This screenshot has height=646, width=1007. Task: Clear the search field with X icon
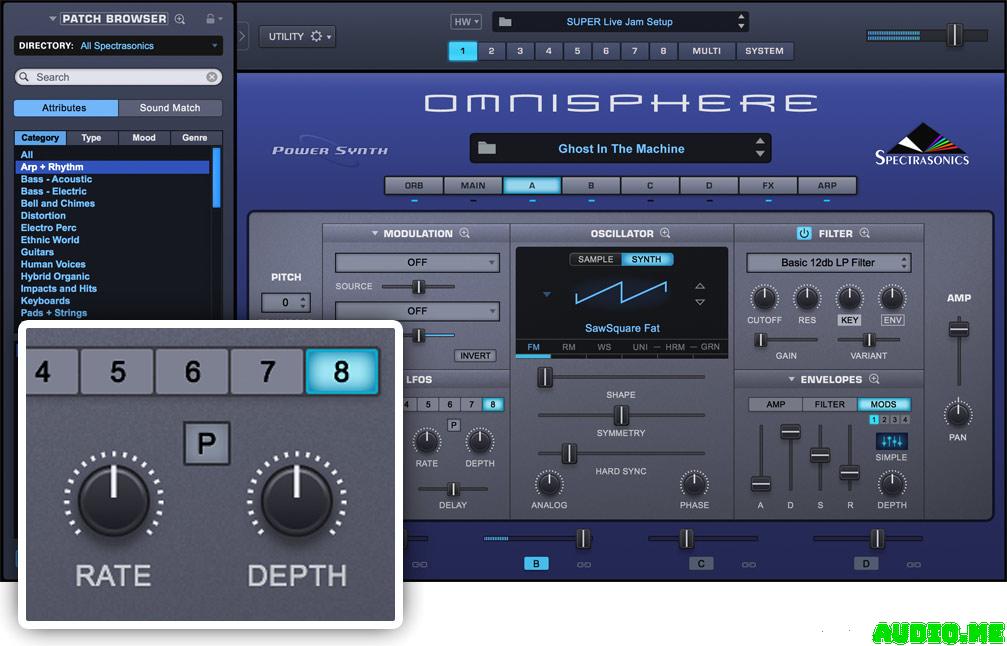(211, 77)
